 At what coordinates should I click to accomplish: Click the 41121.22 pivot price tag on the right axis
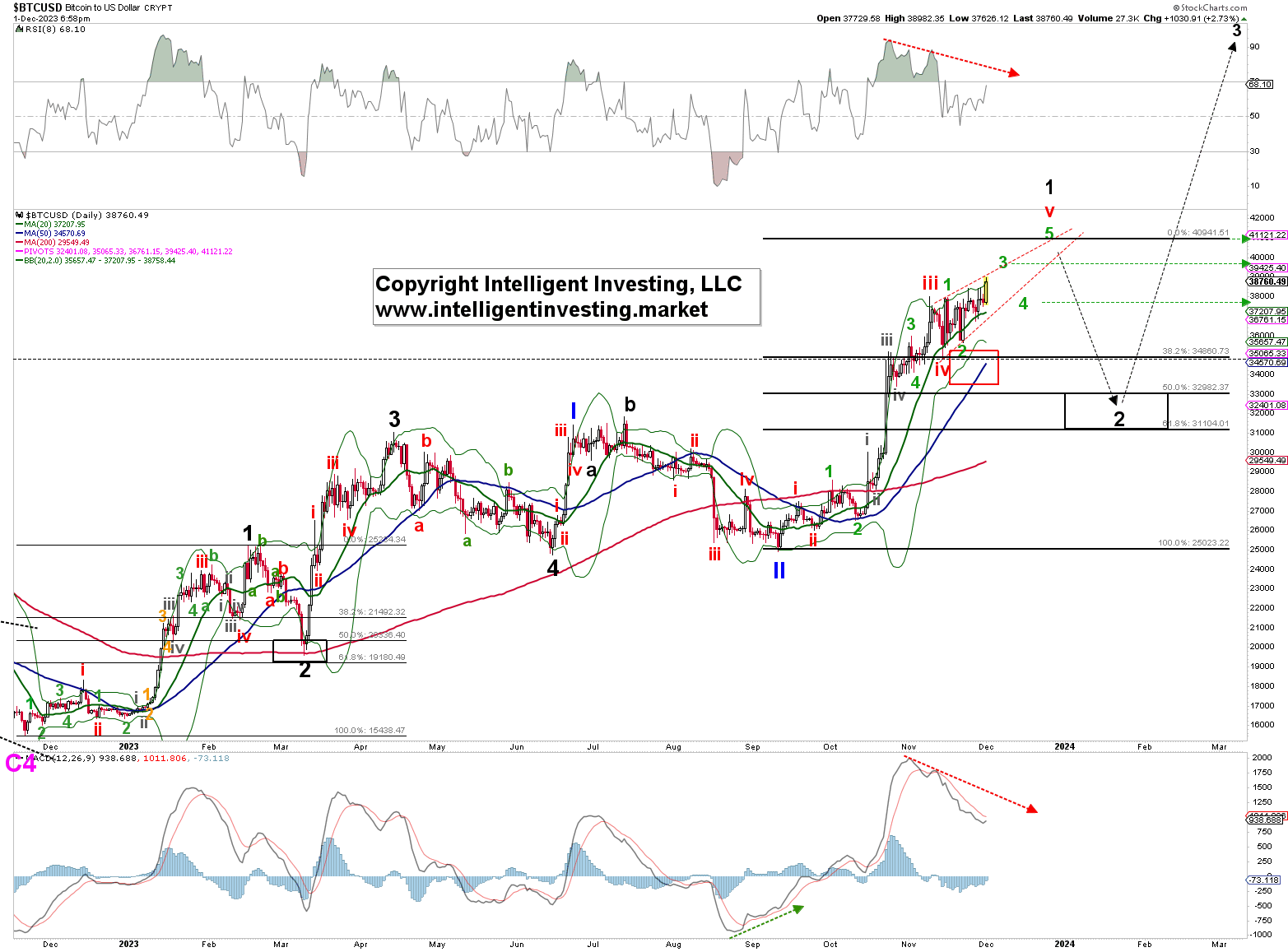point(1267,235)
